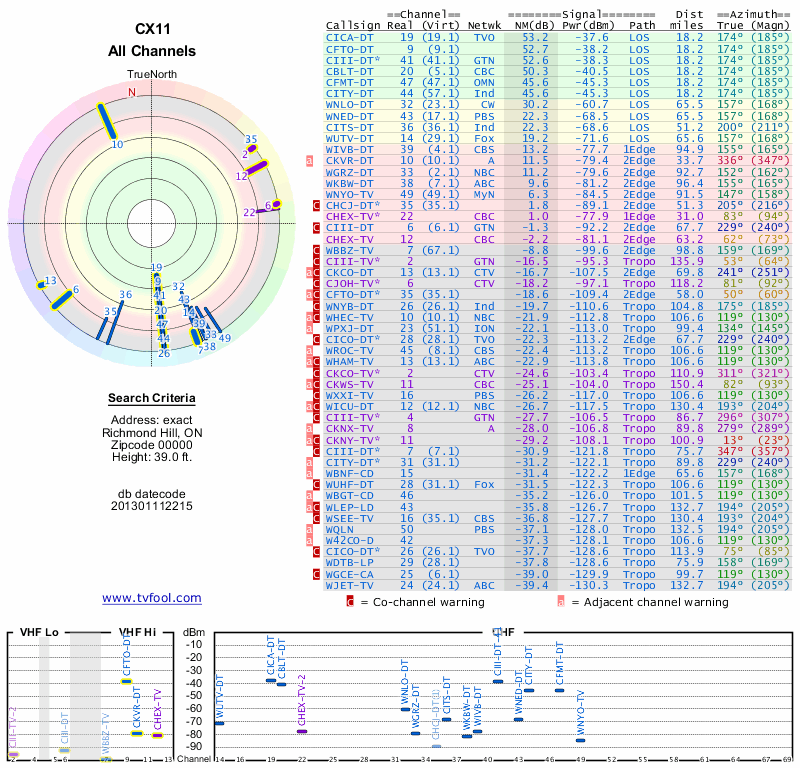Click the WUTV-DT bar in the UHF spectrum chart
This screenshot has width=800, height=768.
pos(219,723)
